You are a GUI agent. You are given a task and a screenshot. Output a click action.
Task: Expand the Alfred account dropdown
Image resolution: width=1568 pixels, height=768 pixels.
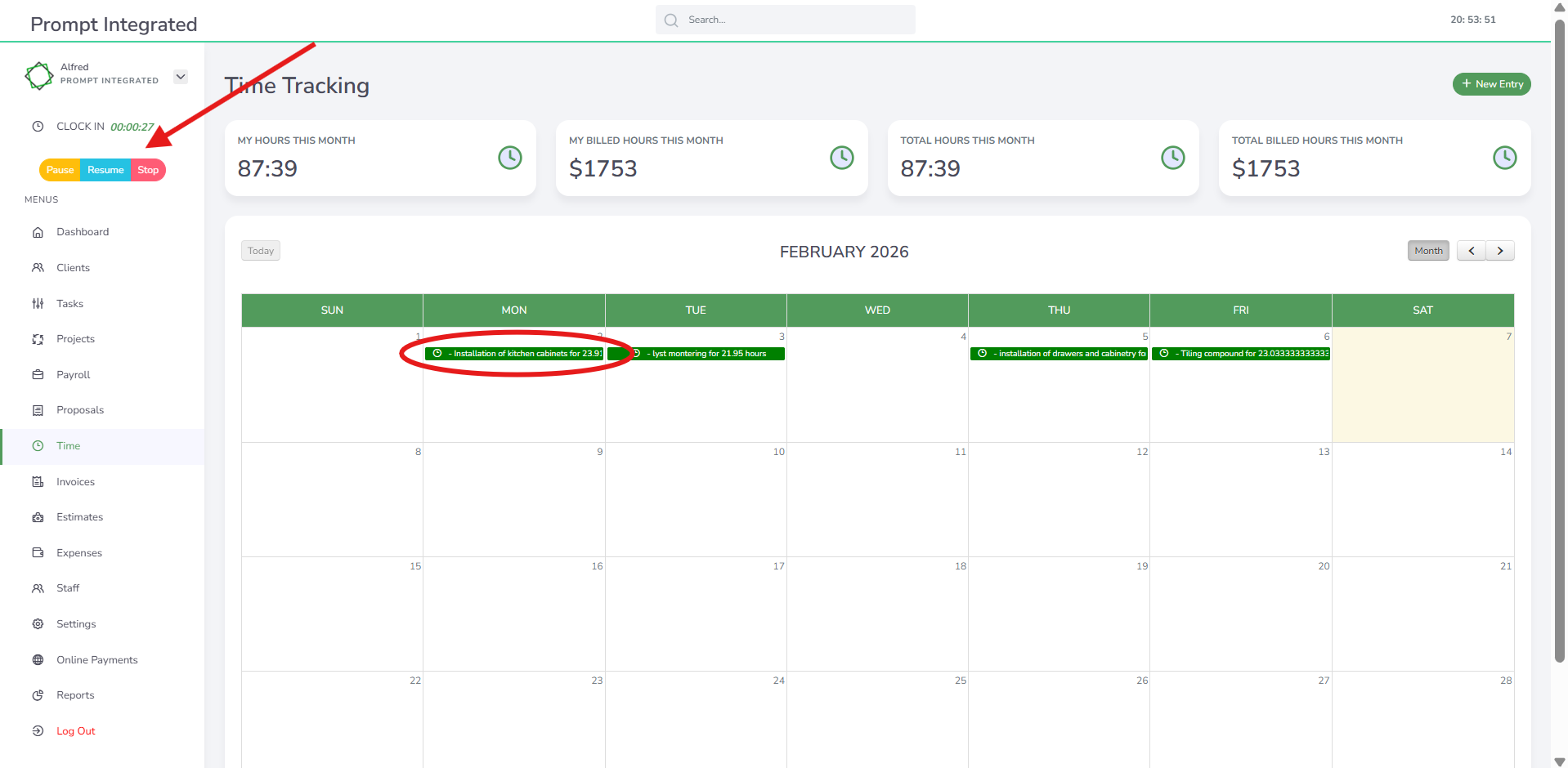[181, 77]
